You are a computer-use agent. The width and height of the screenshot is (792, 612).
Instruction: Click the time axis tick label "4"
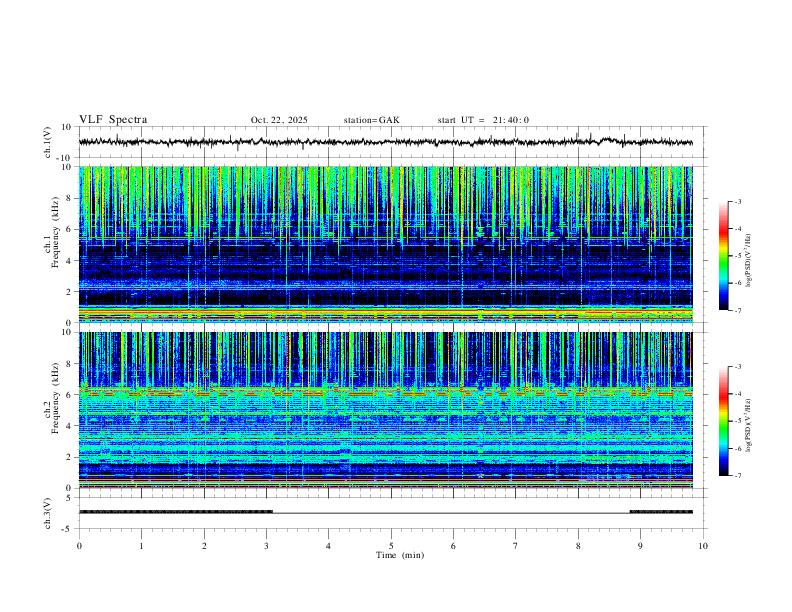coord(329,546)
